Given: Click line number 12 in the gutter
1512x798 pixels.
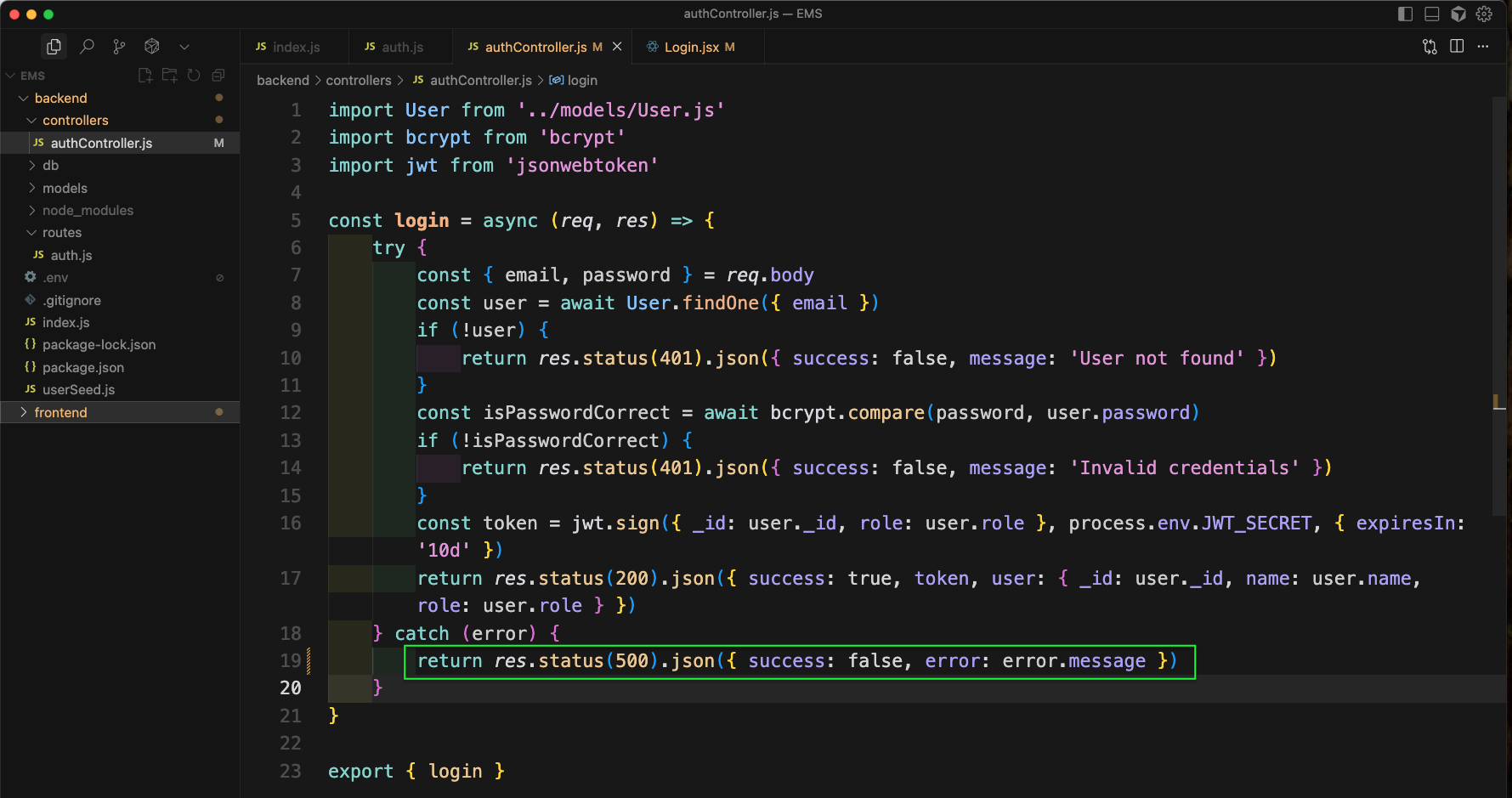Looking at the screenshot, I should 291,413.
